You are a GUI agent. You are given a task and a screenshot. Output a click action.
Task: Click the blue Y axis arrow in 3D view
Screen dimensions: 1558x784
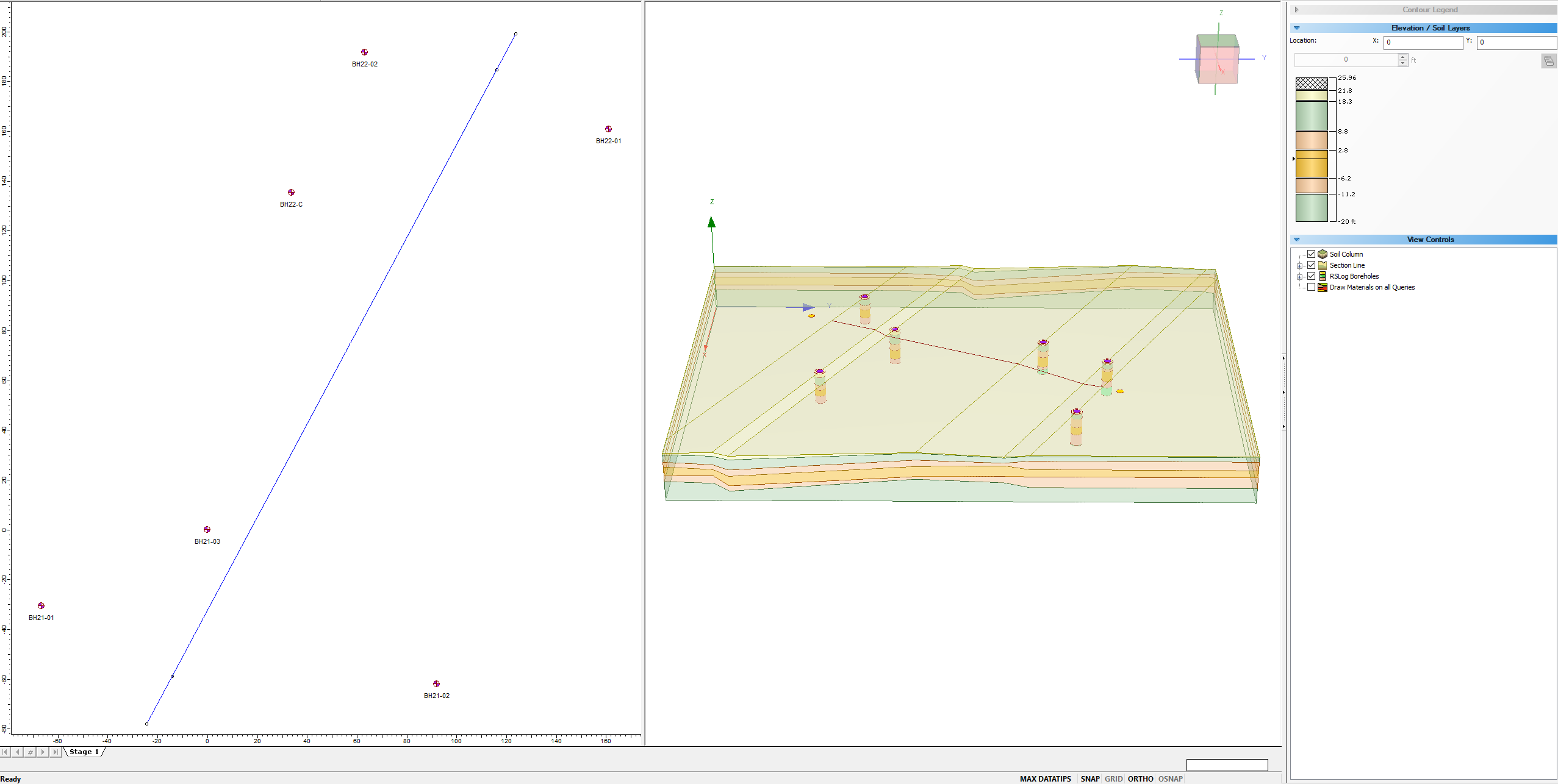tap(808, 307)
